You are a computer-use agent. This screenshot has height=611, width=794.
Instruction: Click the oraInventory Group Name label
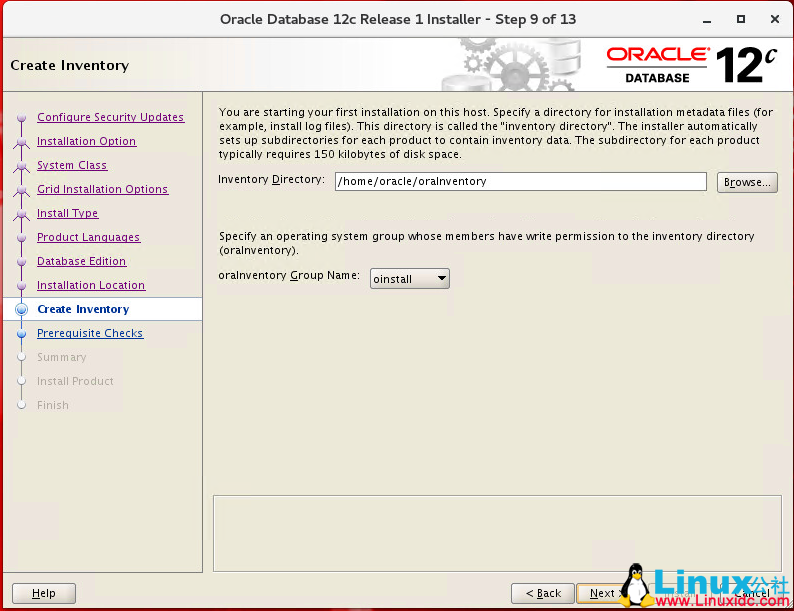tap(289, 275)
